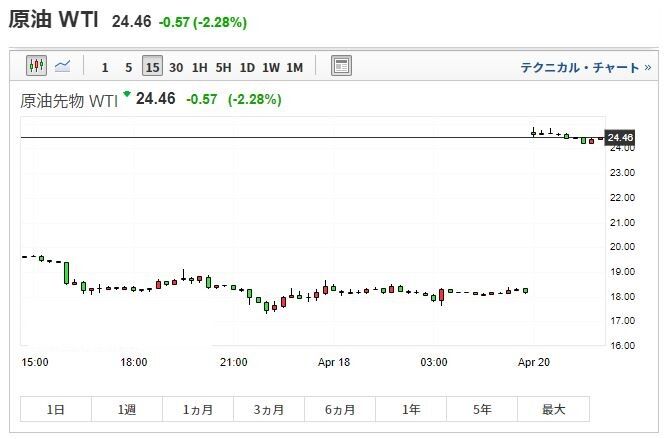Click the 21:00 time axis label
666x439 pixels.
[234, 362]
